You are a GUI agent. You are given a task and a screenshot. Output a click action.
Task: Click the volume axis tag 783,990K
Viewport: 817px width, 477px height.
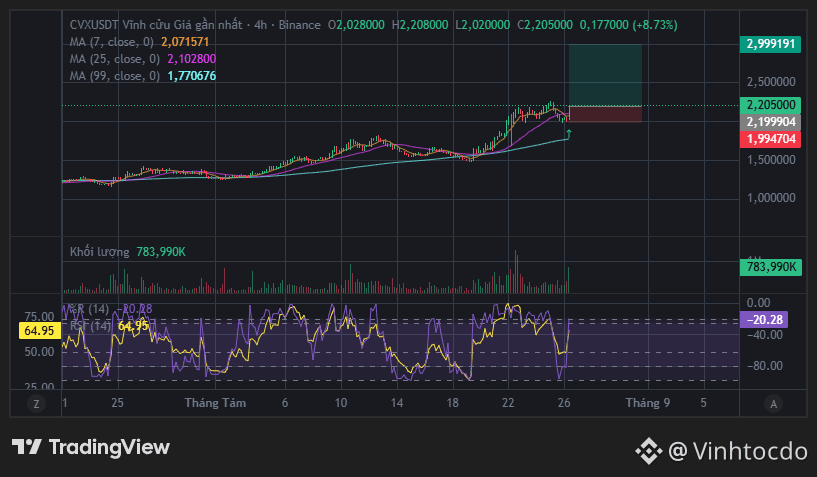(770, 267)
